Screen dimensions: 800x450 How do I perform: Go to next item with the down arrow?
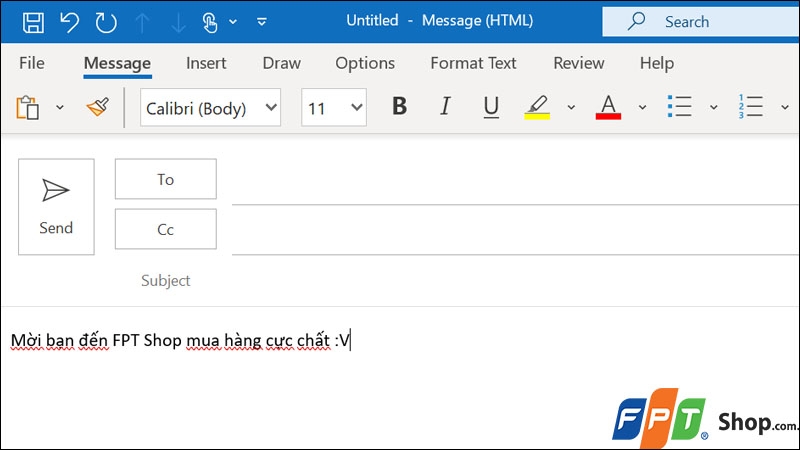pyautogui.click(x=178, y=22)
